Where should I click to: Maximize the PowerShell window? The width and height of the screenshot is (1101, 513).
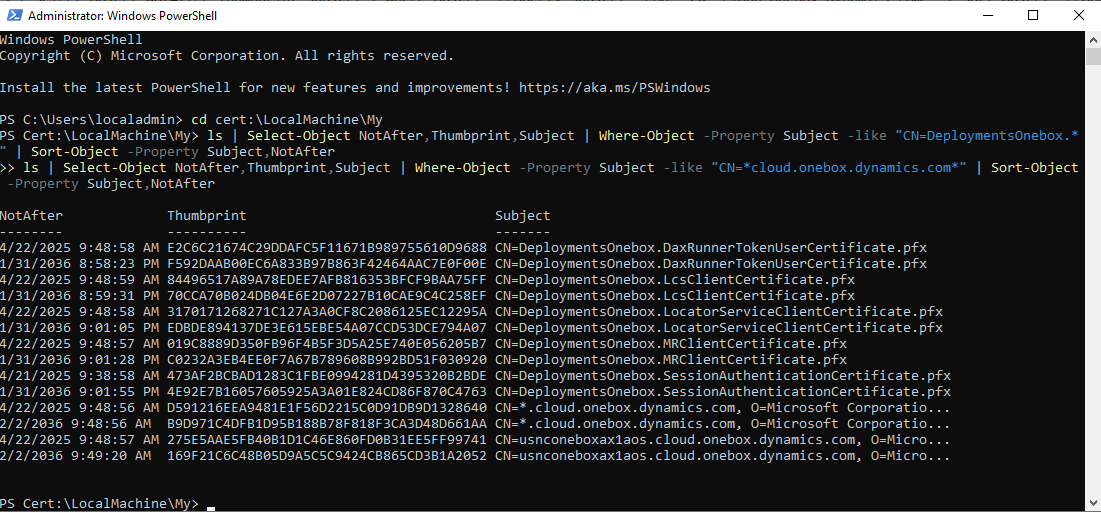tap(1033, 15)
